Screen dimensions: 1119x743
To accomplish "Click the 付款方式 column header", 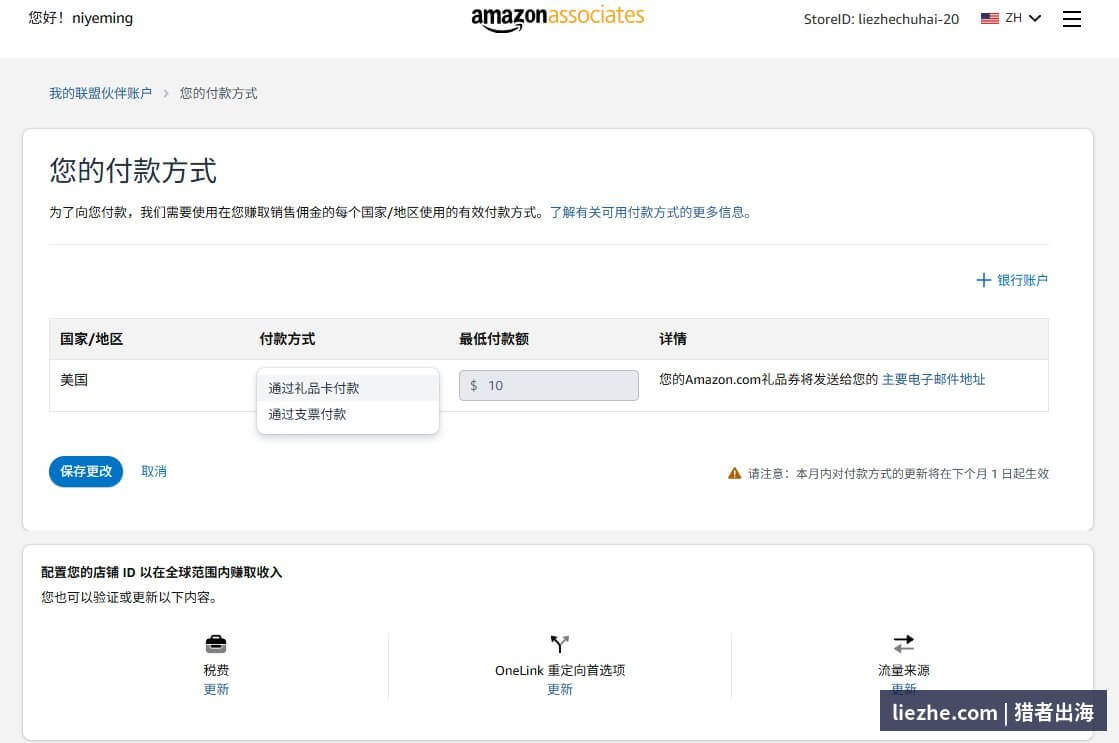I will tap(288, 339).
